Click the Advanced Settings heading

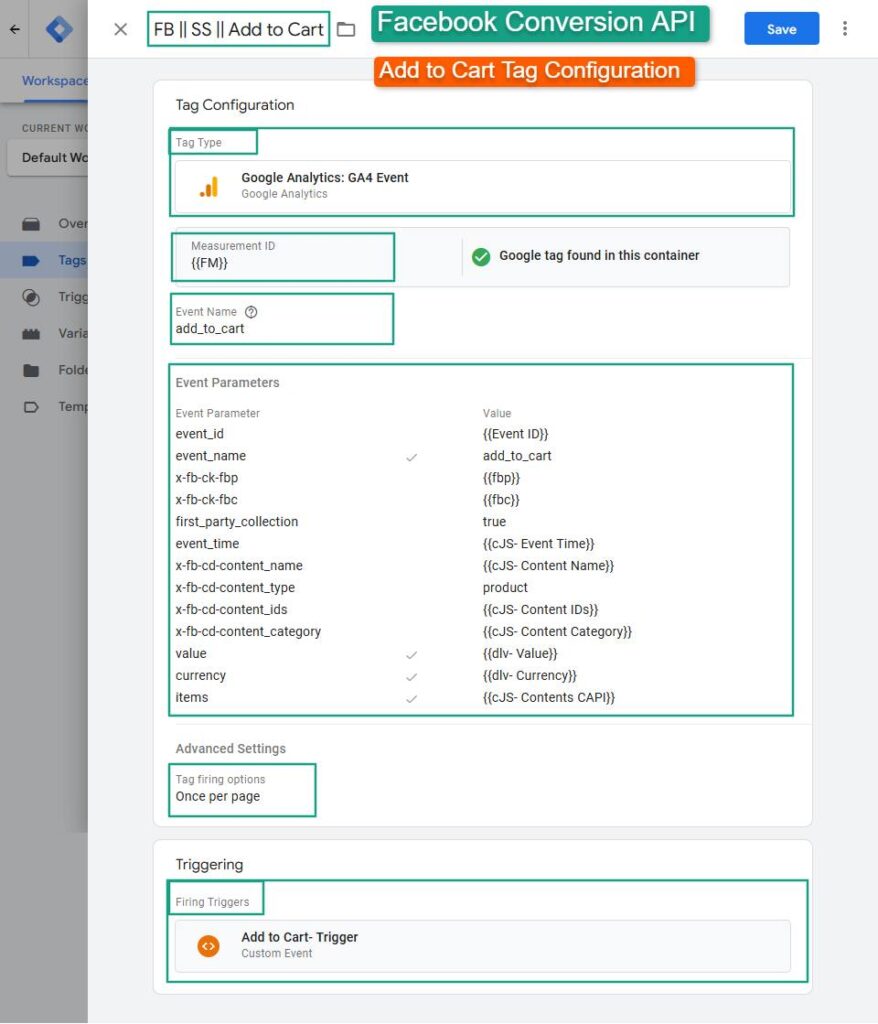[x=231, y=749]
